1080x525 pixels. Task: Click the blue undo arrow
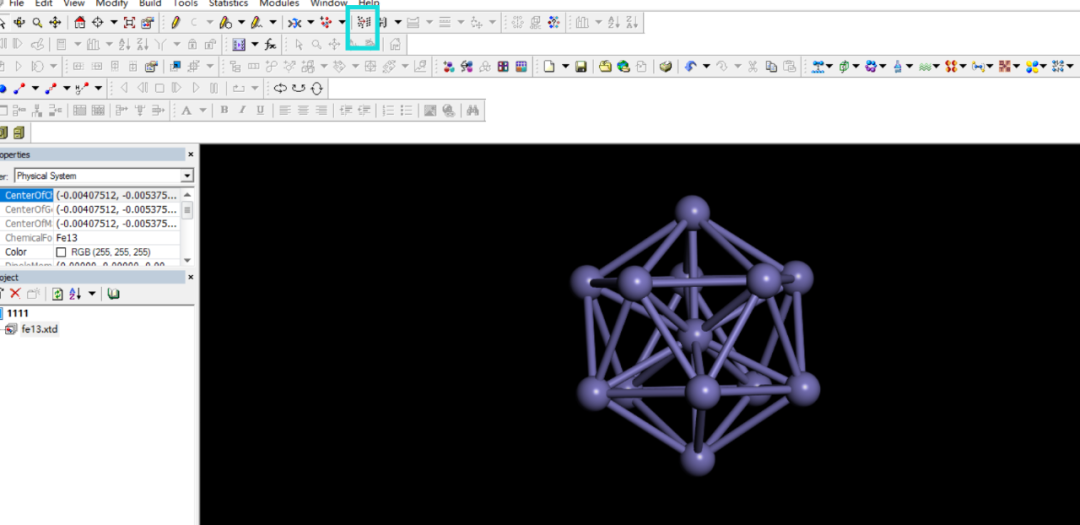[x=690, y=67]
